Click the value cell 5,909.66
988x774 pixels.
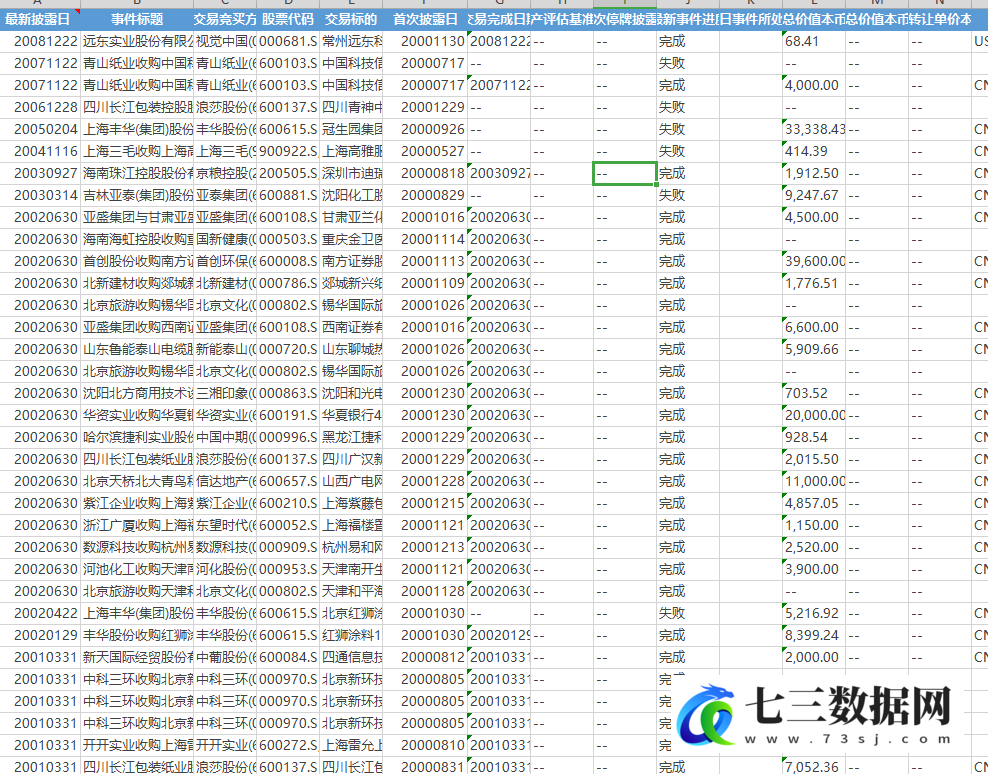pos(814,349)
